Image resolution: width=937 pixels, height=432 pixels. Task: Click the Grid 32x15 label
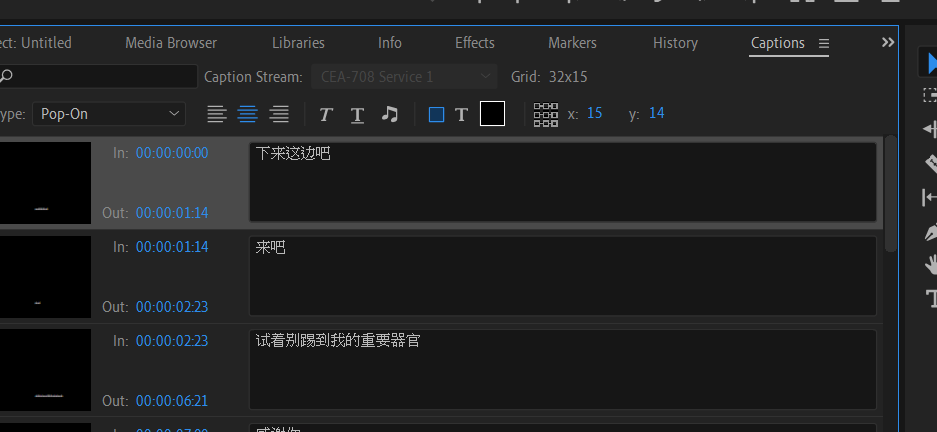(549, 76)
